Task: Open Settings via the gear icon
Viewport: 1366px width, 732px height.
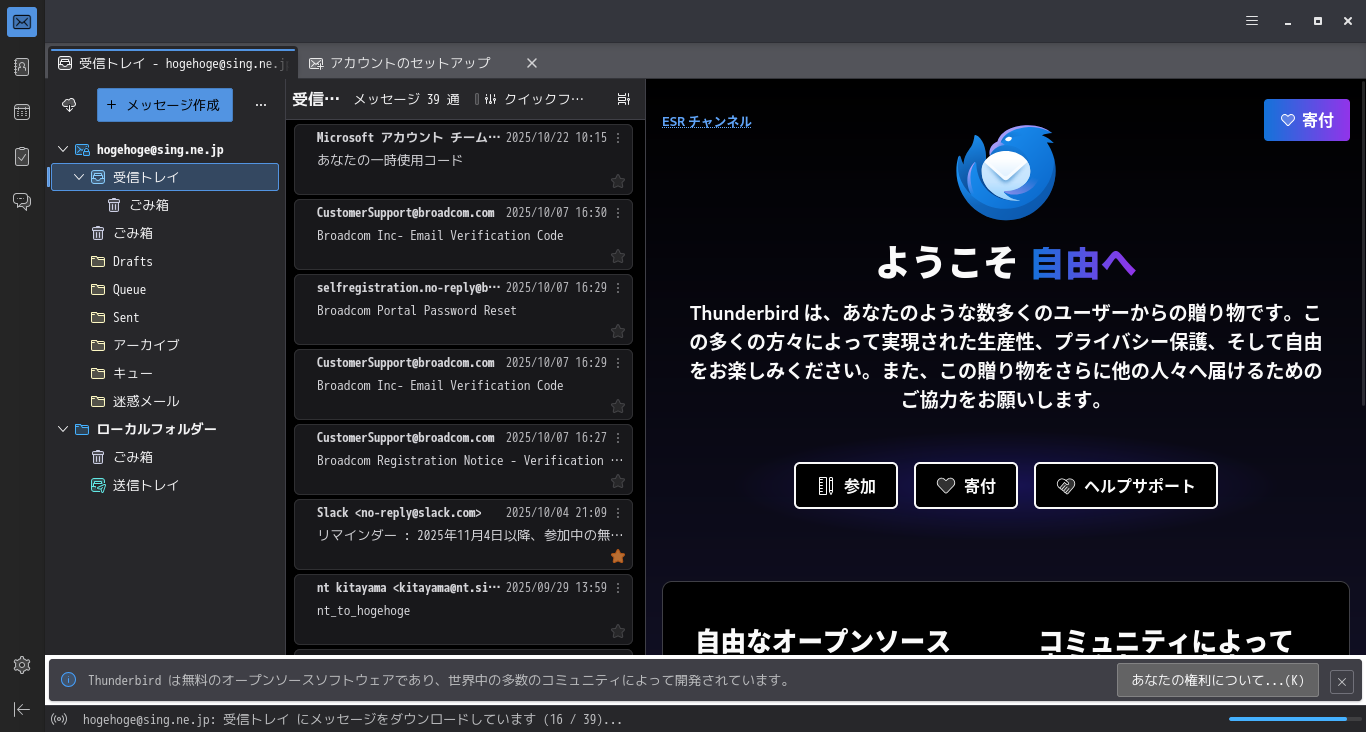Action: [x=22, y=665]
